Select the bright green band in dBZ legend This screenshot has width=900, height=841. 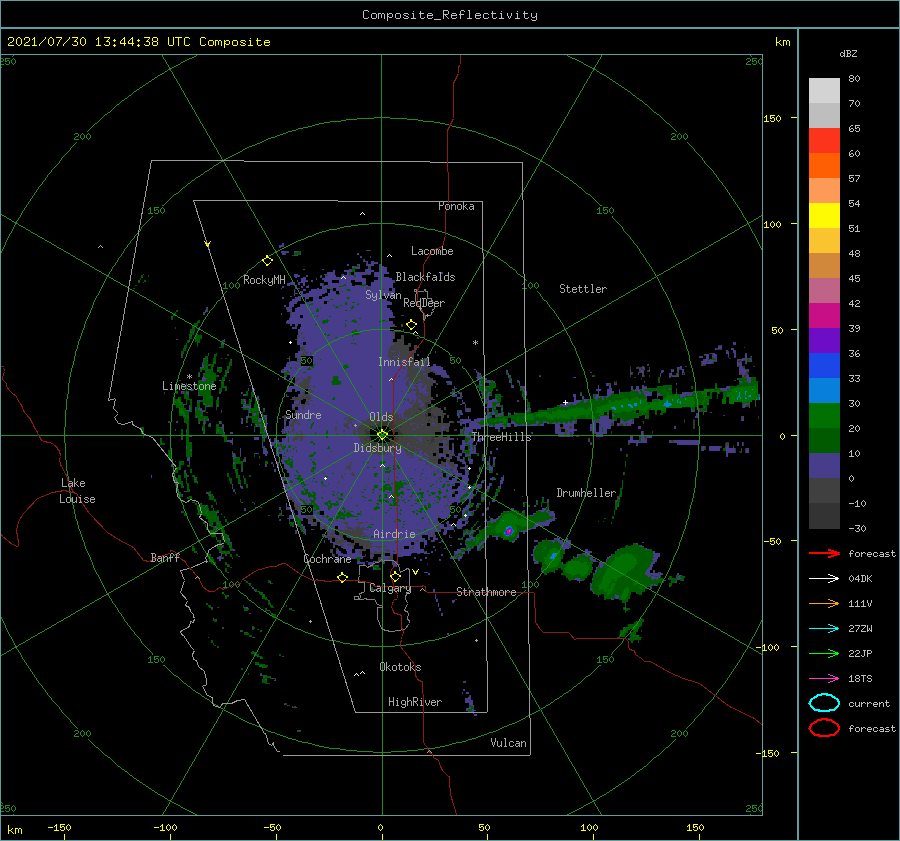824,416
